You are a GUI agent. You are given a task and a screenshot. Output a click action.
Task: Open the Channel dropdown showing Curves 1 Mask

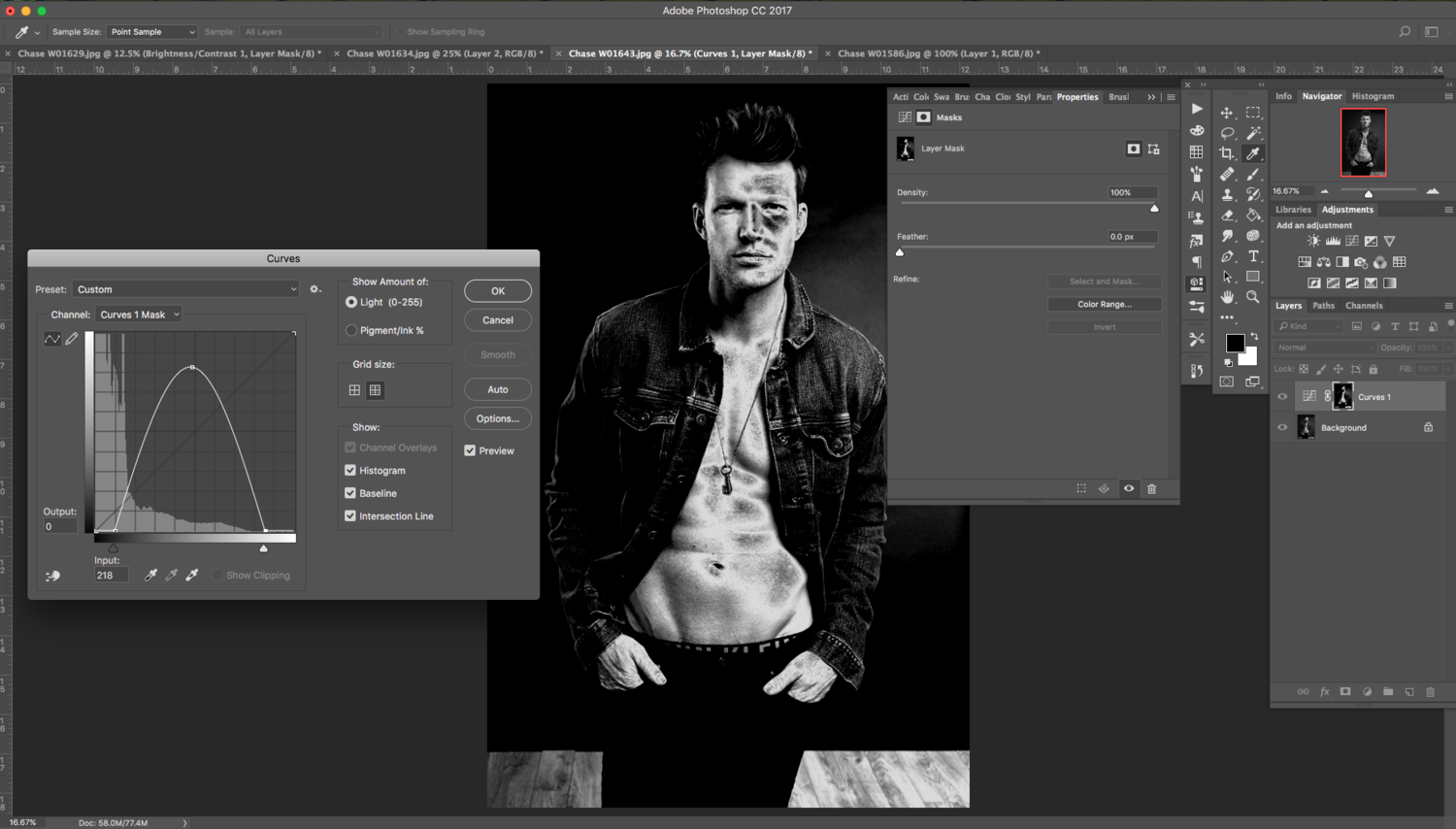click(x=138, y=314)
